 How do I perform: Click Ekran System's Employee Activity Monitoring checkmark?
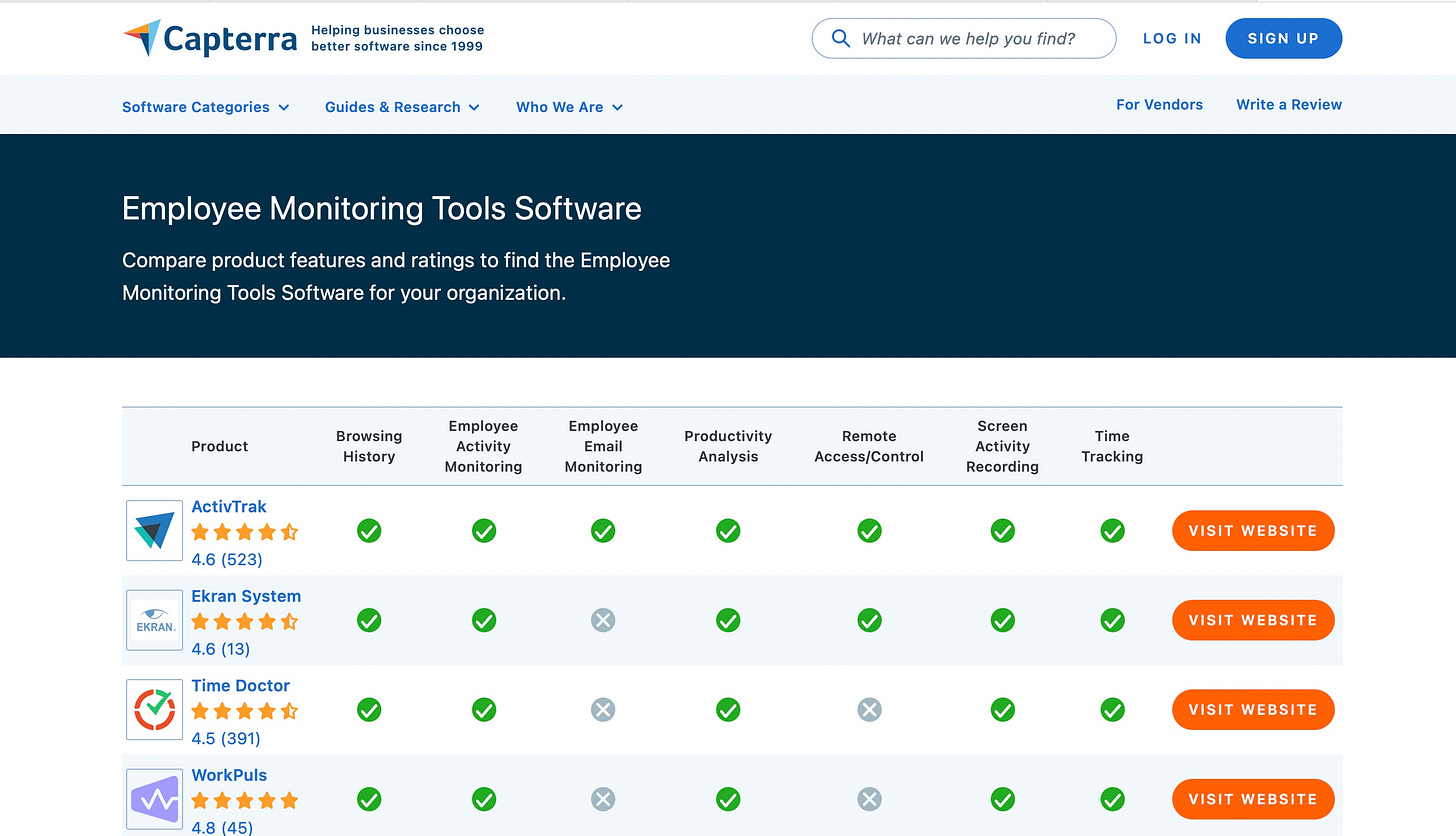coord(484,620)
